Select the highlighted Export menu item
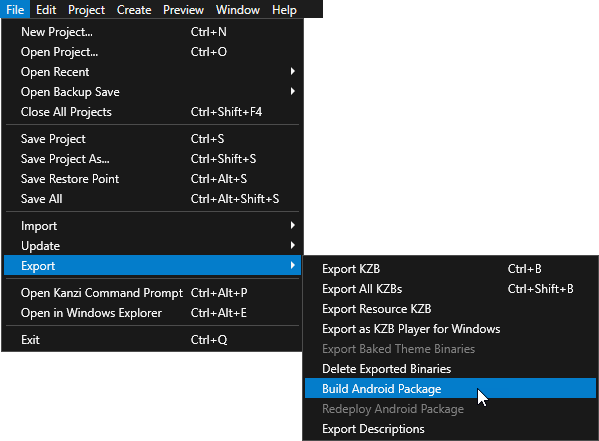599x441 pixels. 152,266
